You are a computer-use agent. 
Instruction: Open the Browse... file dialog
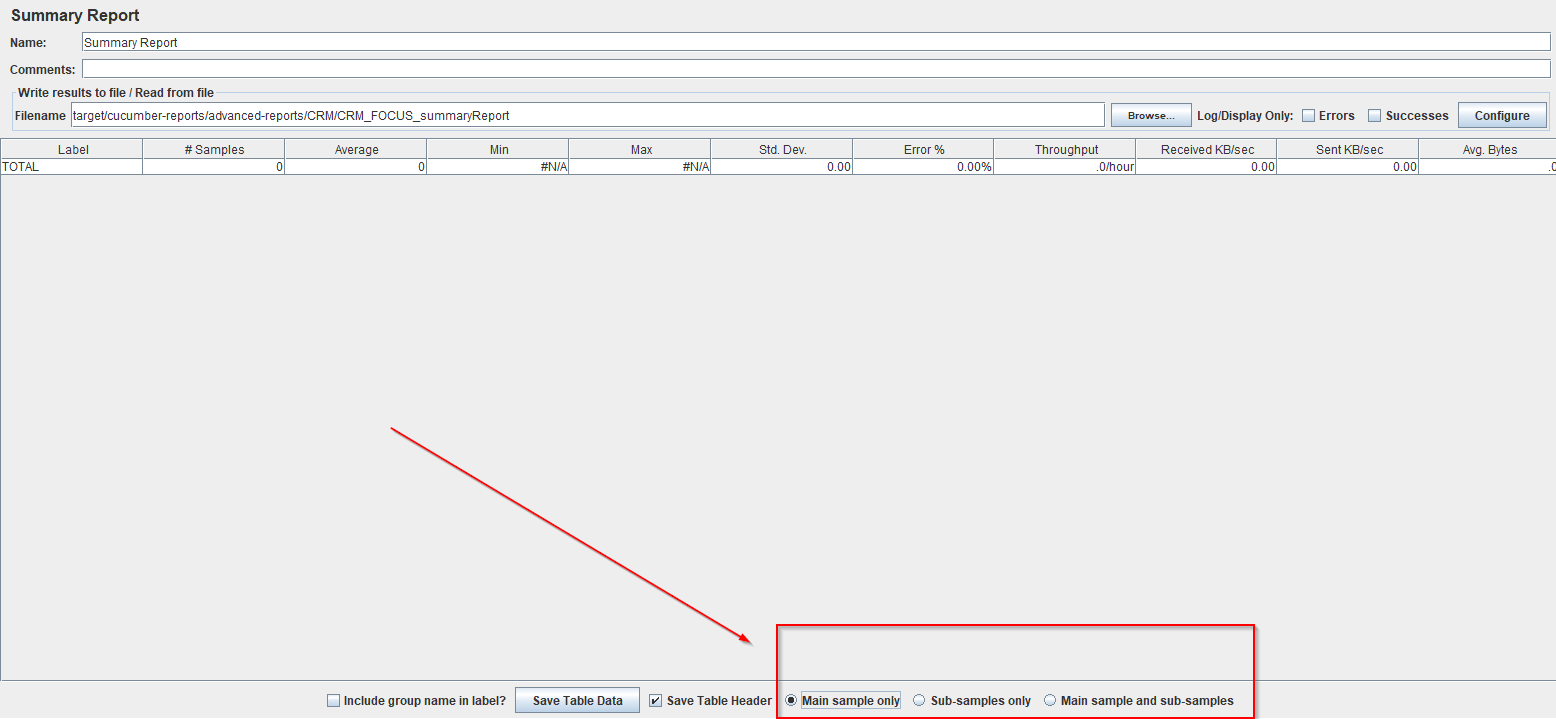[x=1151, y=115]
